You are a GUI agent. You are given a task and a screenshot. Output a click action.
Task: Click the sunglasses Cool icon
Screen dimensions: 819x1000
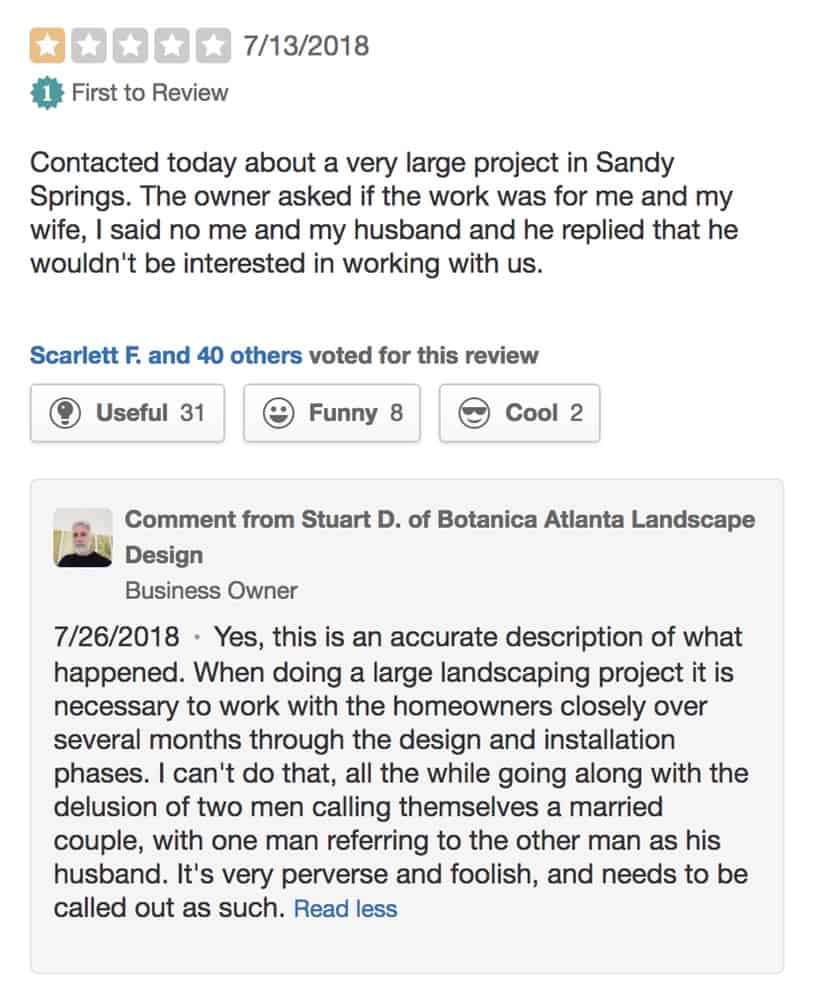475,413
